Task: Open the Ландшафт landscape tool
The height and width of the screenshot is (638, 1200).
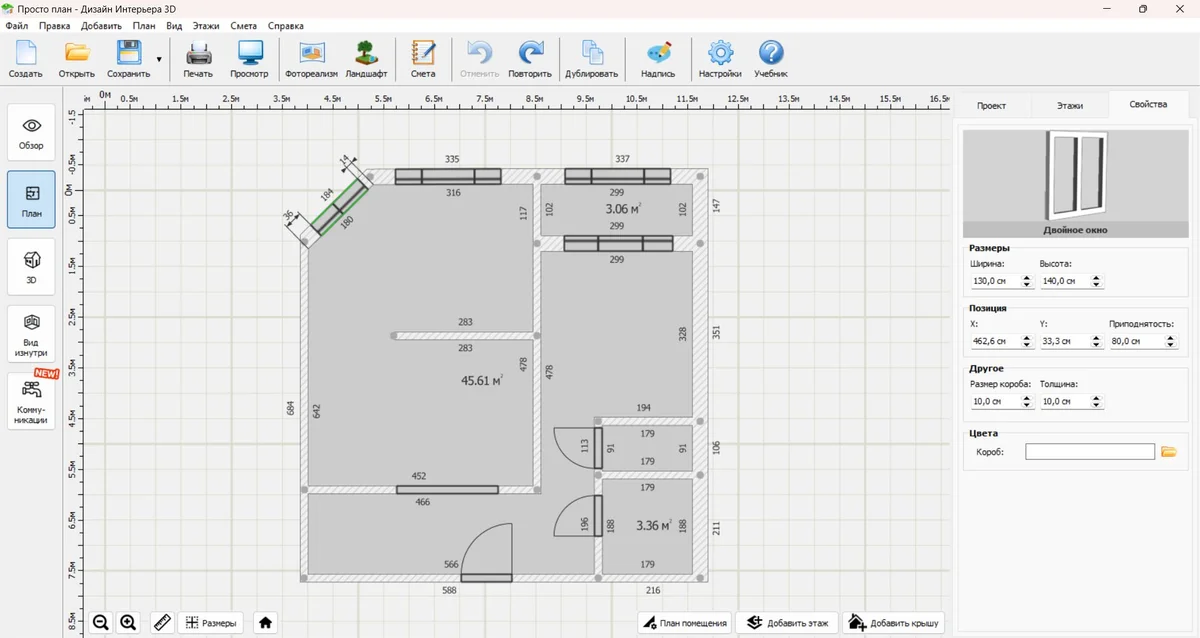Action: [366, 59]
